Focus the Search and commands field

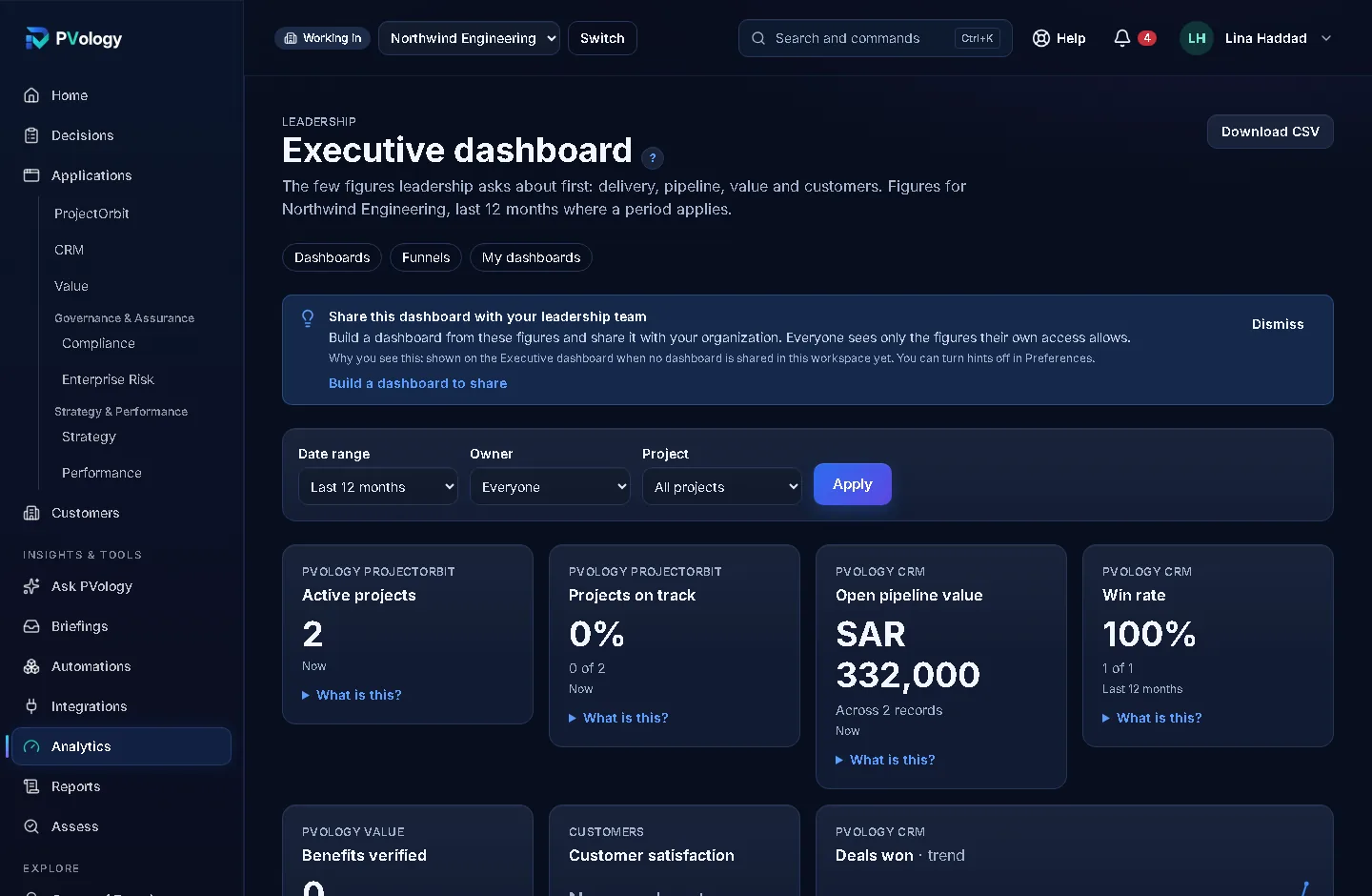tap(875, 38)
